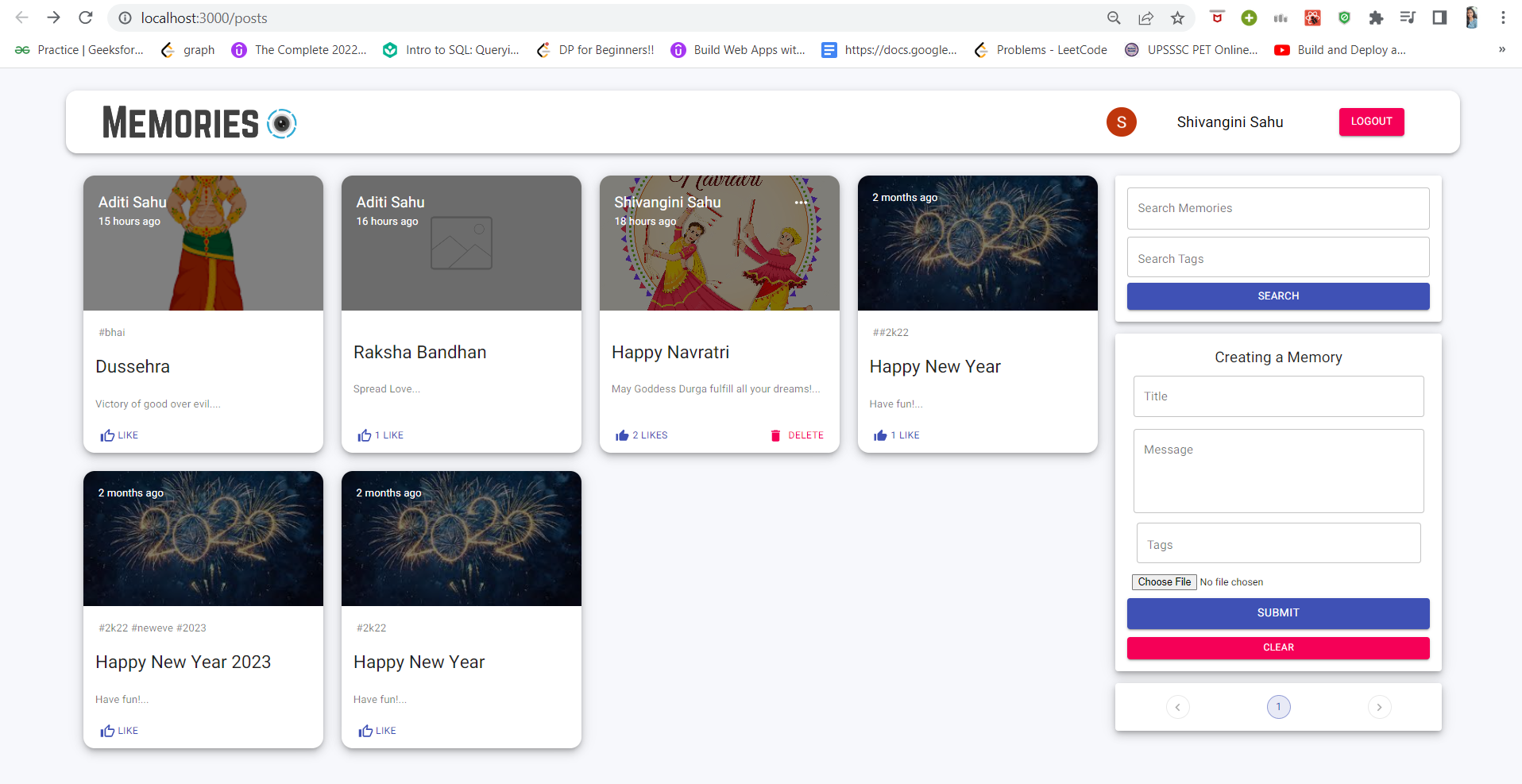Open the Chrome three-dot menu

(1503, 17)
